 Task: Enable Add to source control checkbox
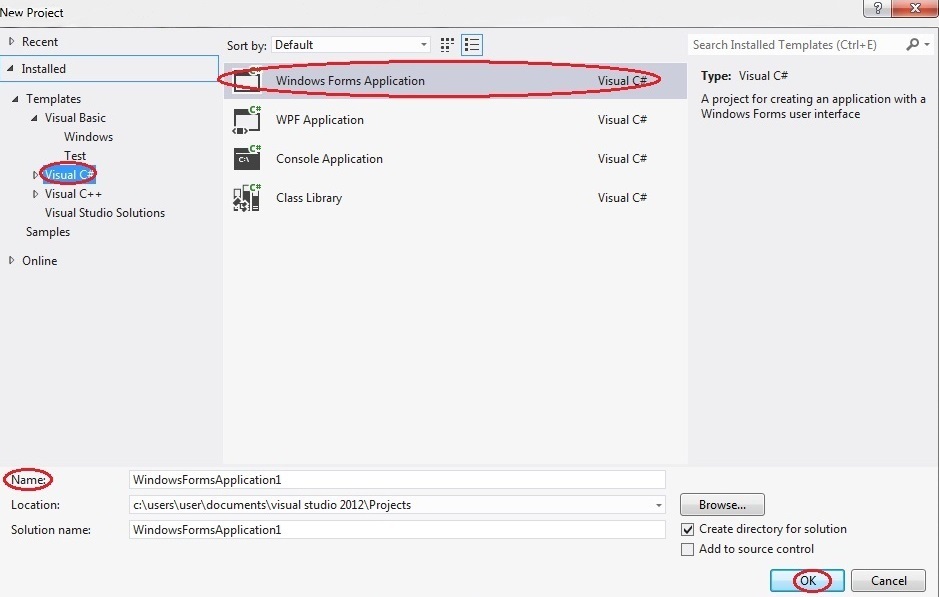[687, 549]
